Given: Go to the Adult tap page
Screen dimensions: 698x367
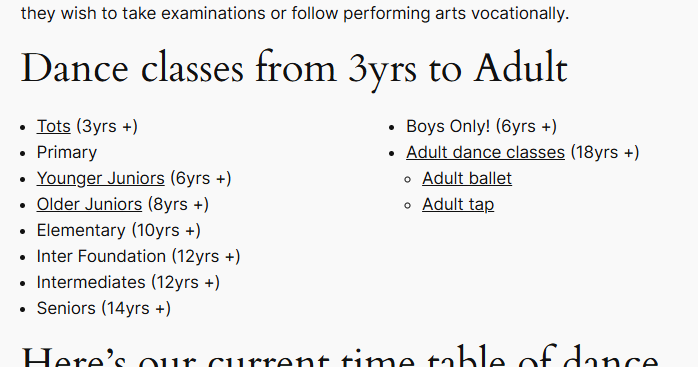Looking at the screenshot, I should click(x=458, y=204).
